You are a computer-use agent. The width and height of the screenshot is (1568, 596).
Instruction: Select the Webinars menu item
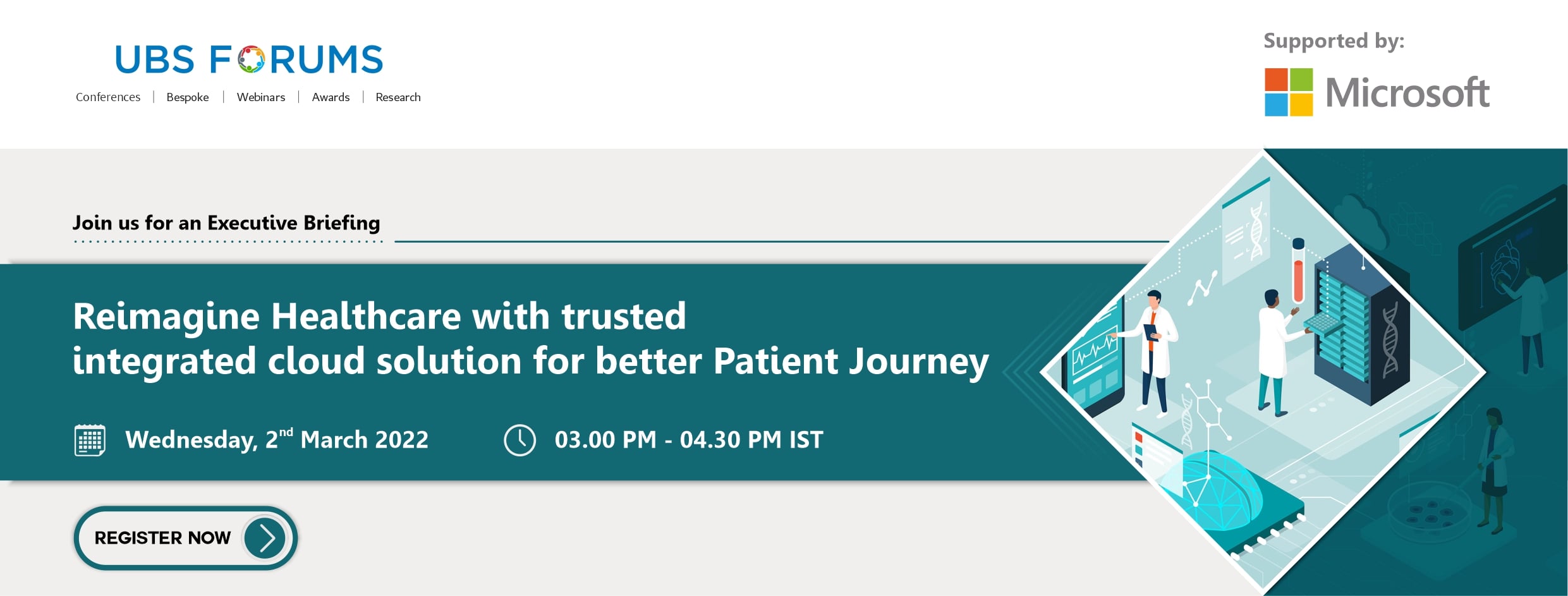point(261,97)
